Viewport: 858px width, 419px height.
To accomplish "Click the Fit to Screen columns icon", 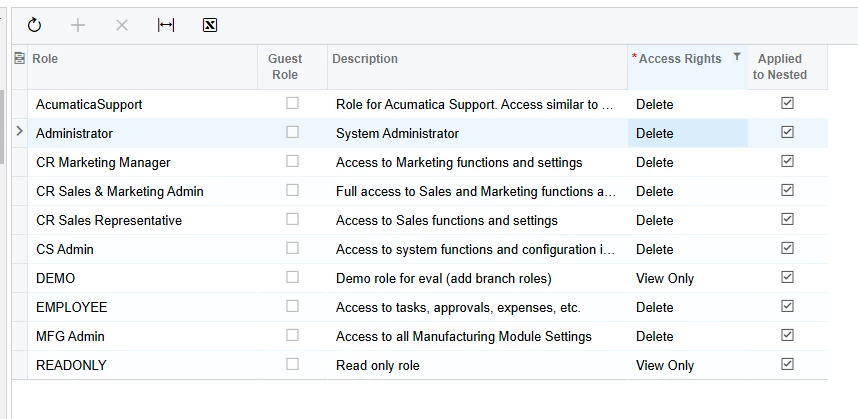I will 166,25.
